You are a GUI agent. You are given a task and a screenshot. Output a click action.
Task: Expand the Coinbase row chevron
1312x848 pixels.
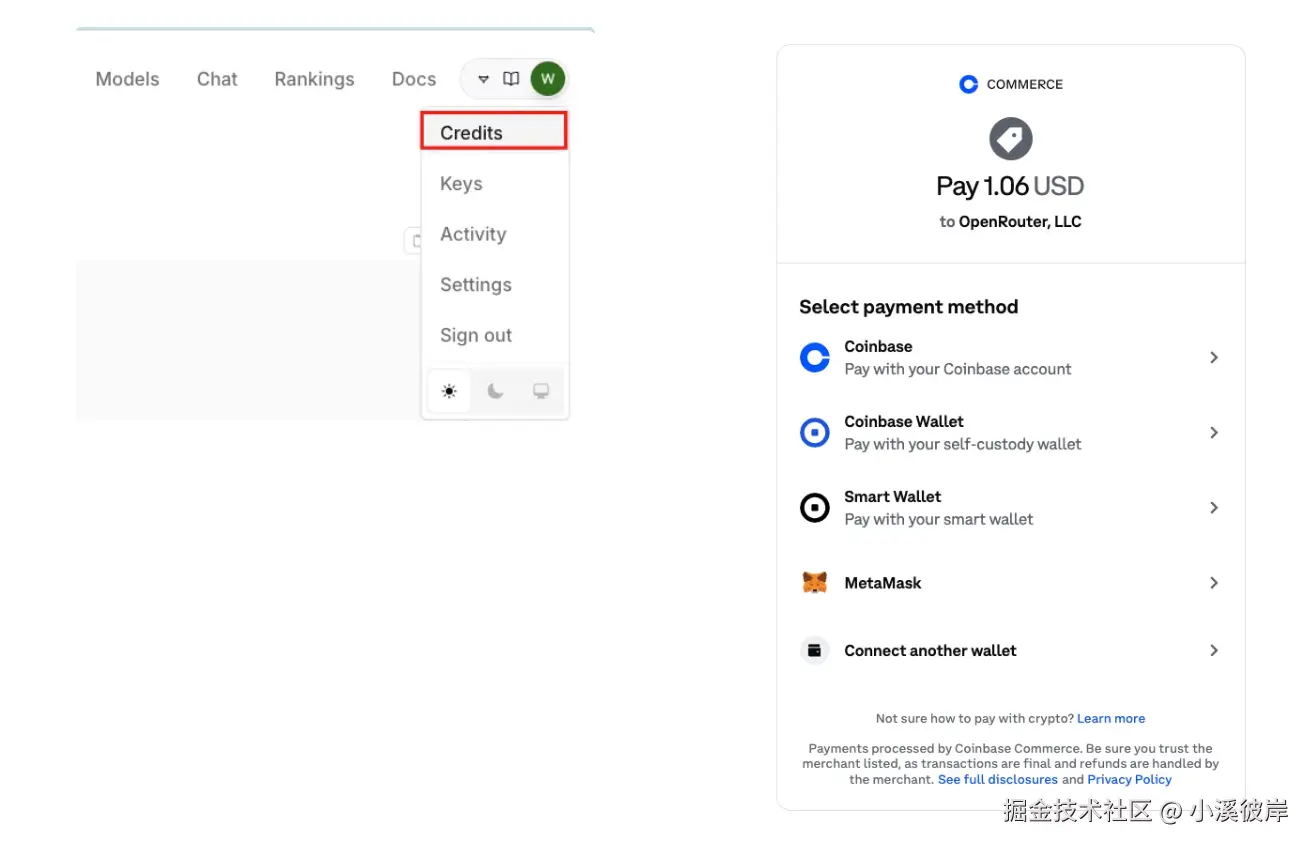pyautogui.click(x=1214, y=357)
